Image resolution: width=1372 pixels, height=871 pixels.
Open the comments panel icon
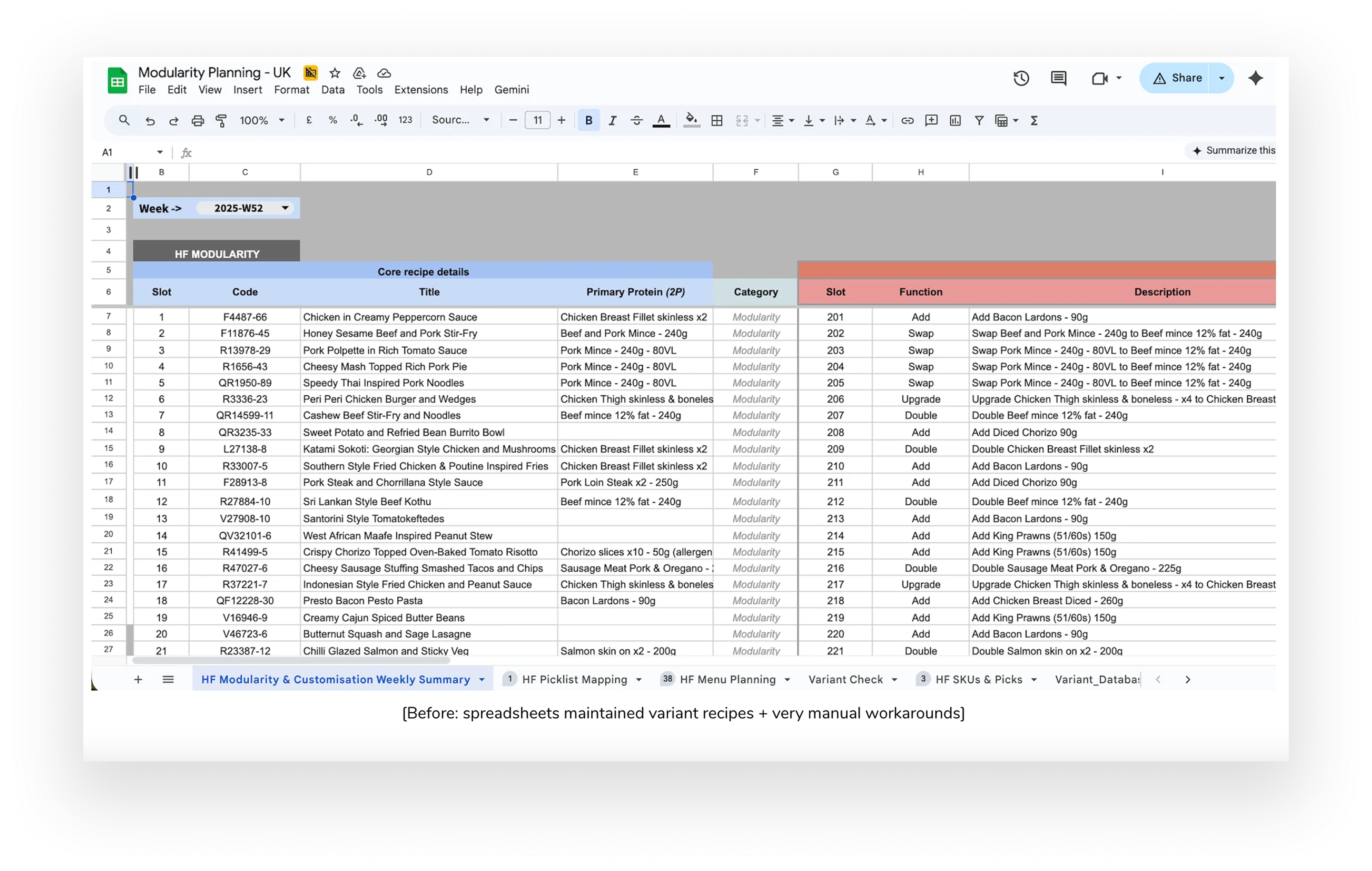coord(1058,78)
